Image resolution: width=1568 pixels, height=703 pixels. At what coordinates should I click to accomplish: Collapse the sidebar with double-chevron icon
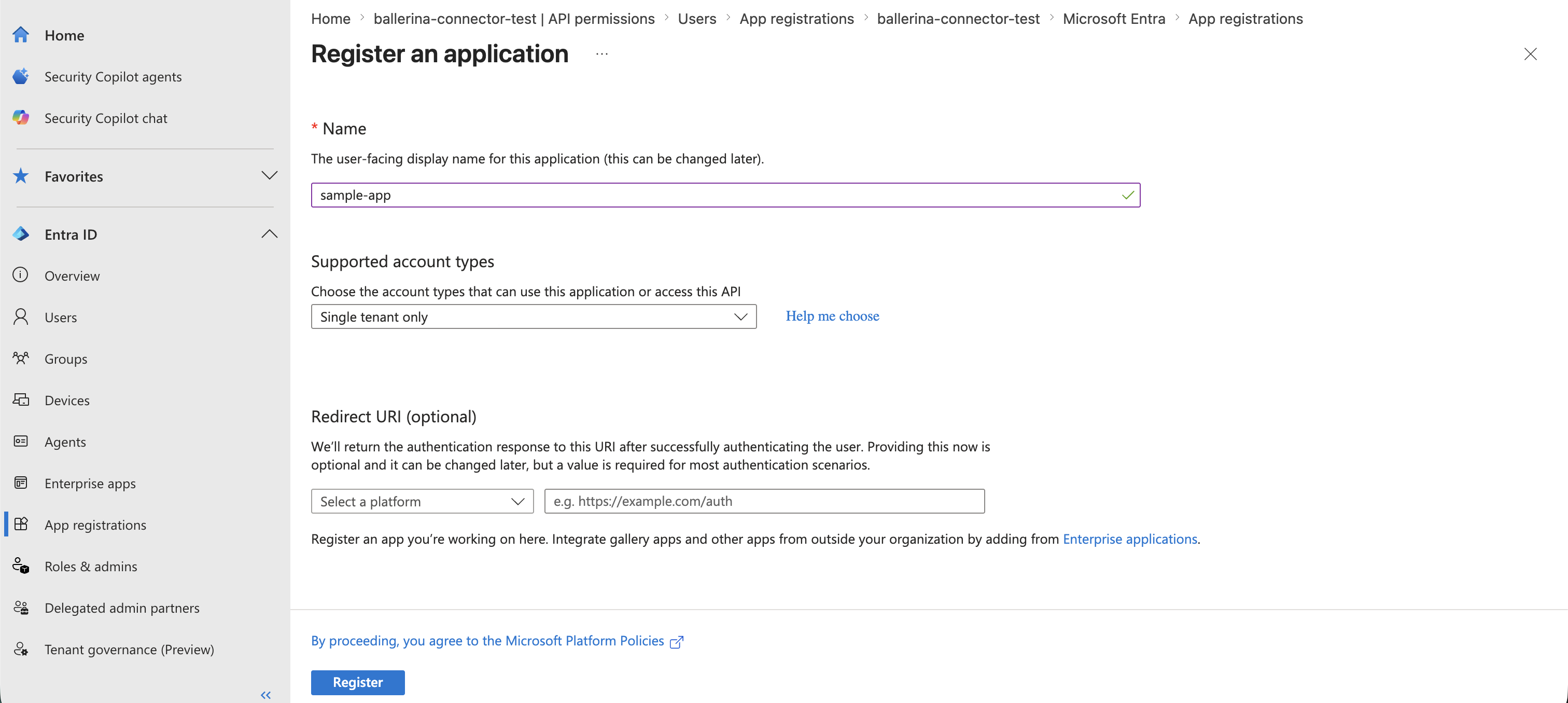(x=266, y=695)
